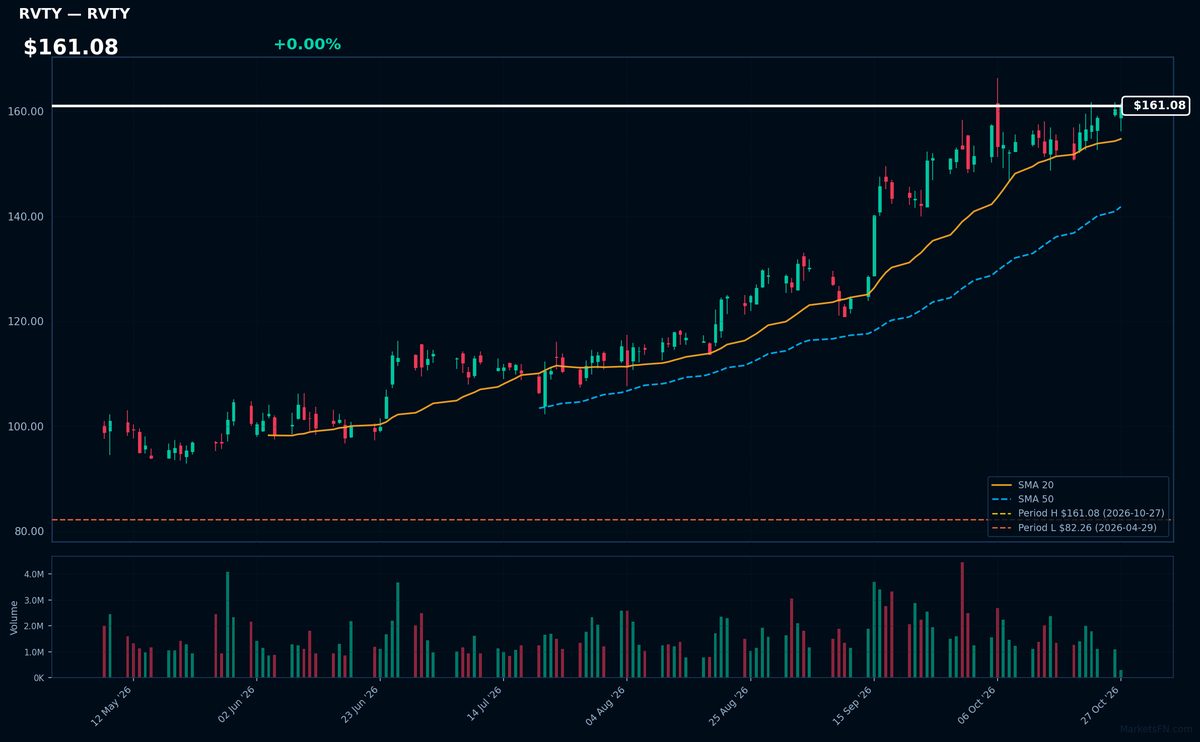Click the 23 Jun '26 date label

point(359,706)
